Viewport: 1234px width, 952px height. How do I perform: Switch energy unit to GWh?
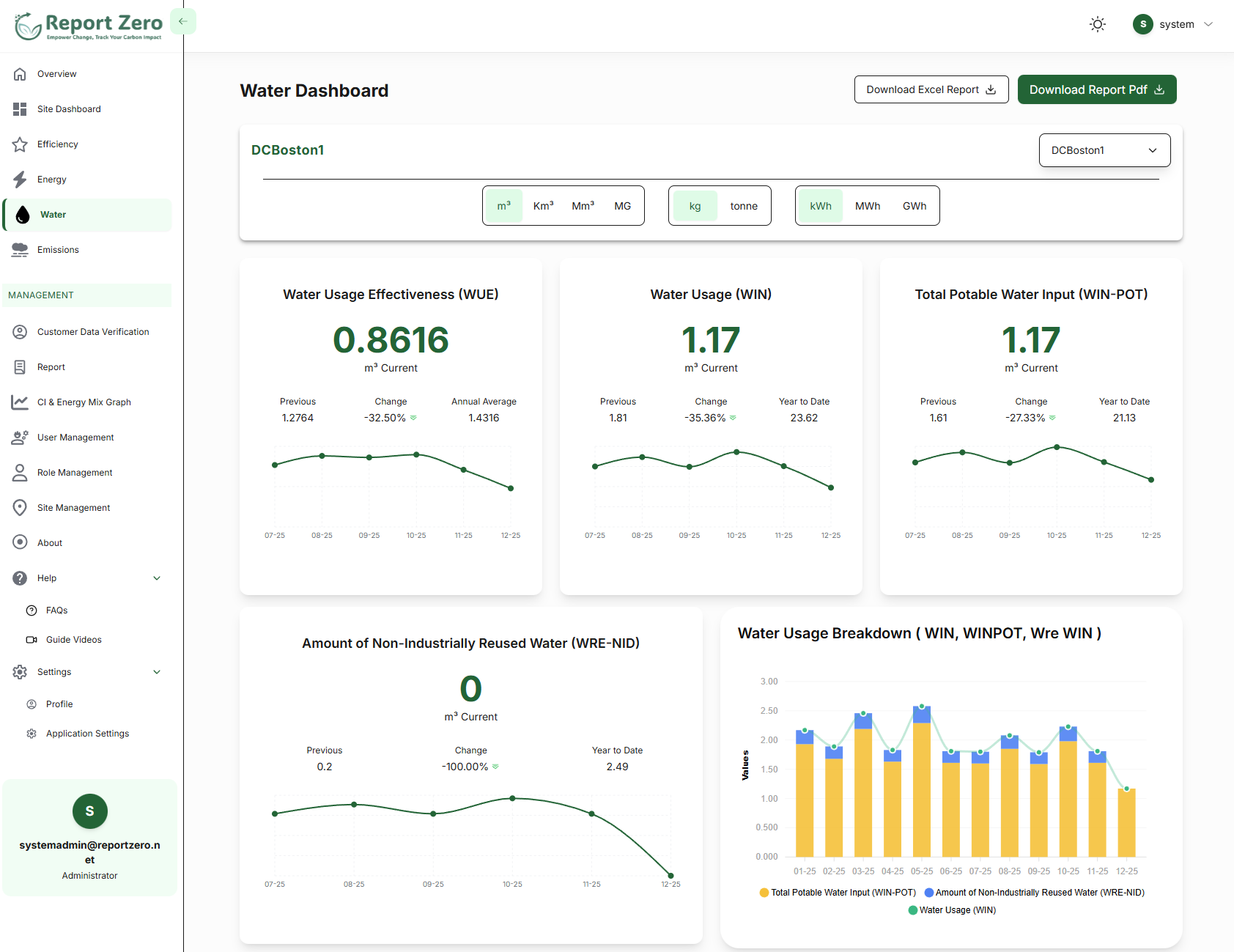pyautogui.click(x=915, y=206)
